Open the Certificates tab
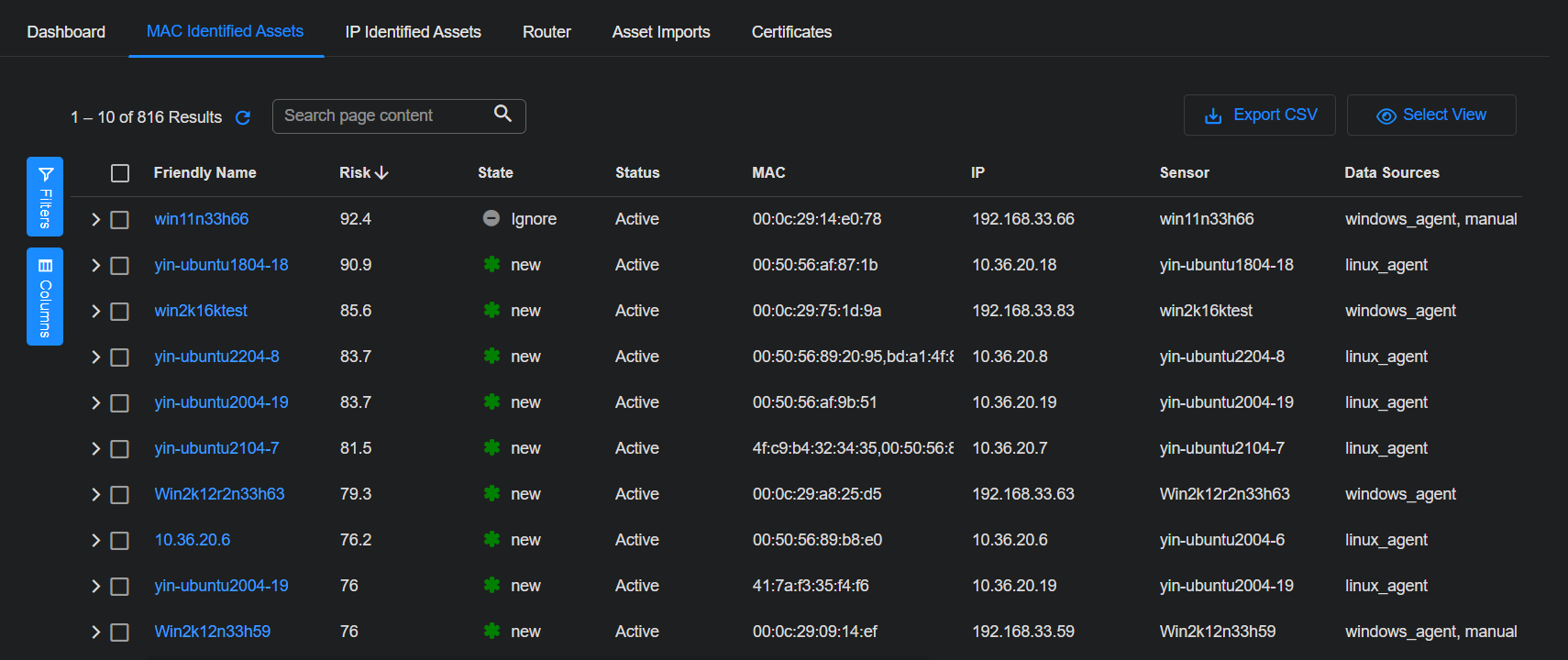Screen dimensions: 1568x660 (791, 32)
